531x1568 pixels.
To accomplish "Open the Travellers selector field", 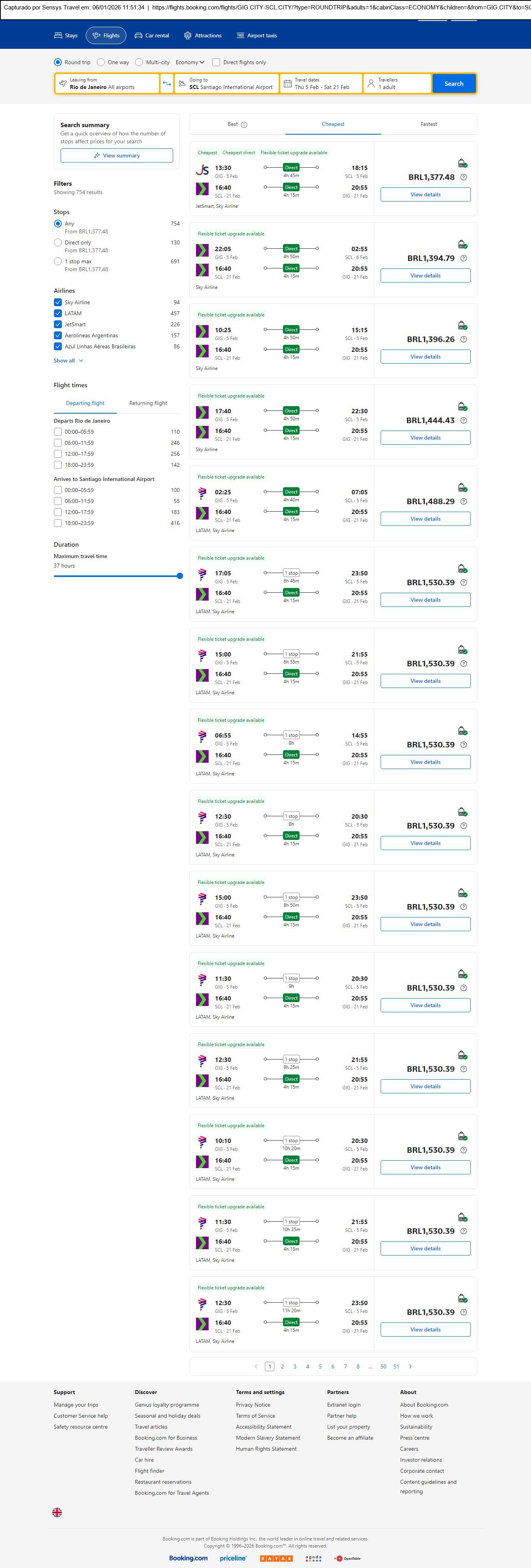I will 397,83.
